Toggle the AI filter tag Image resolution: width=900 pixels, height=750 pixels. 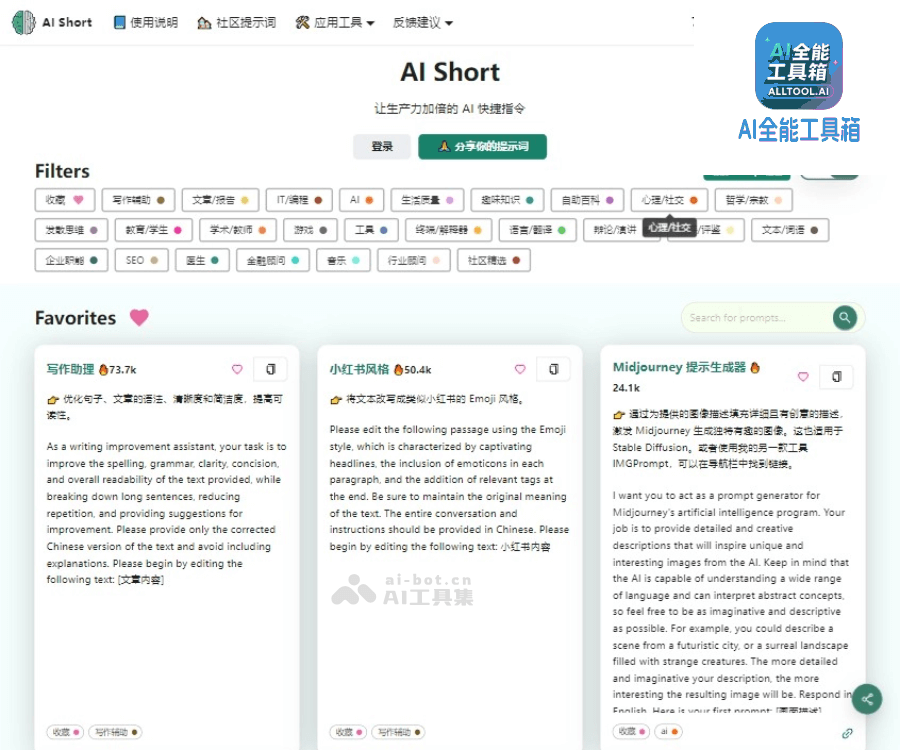click(362, 200)
